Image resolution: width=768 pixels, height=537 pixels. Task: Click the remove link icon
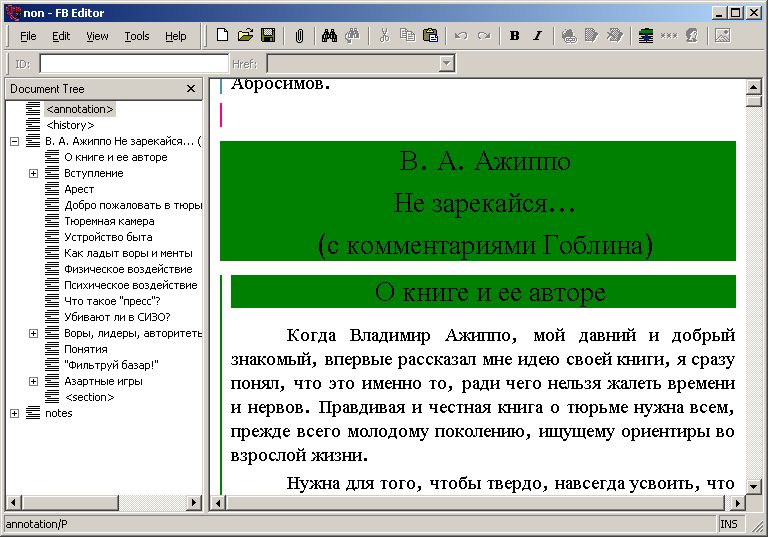[615, 35]
